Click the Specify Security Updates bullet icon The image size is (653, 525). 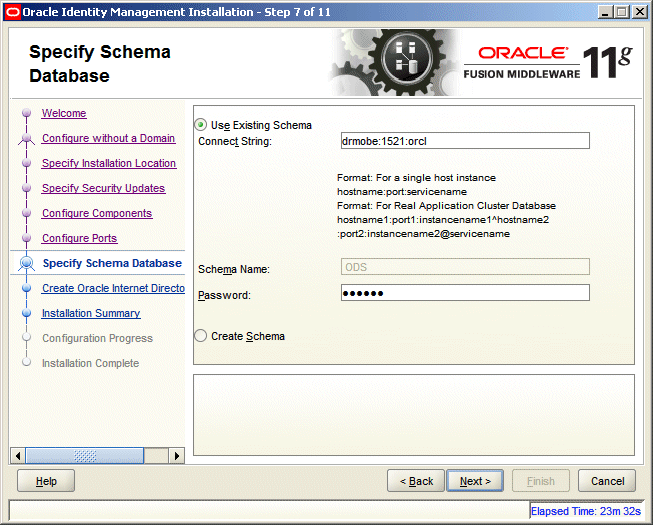coord(27,188)
